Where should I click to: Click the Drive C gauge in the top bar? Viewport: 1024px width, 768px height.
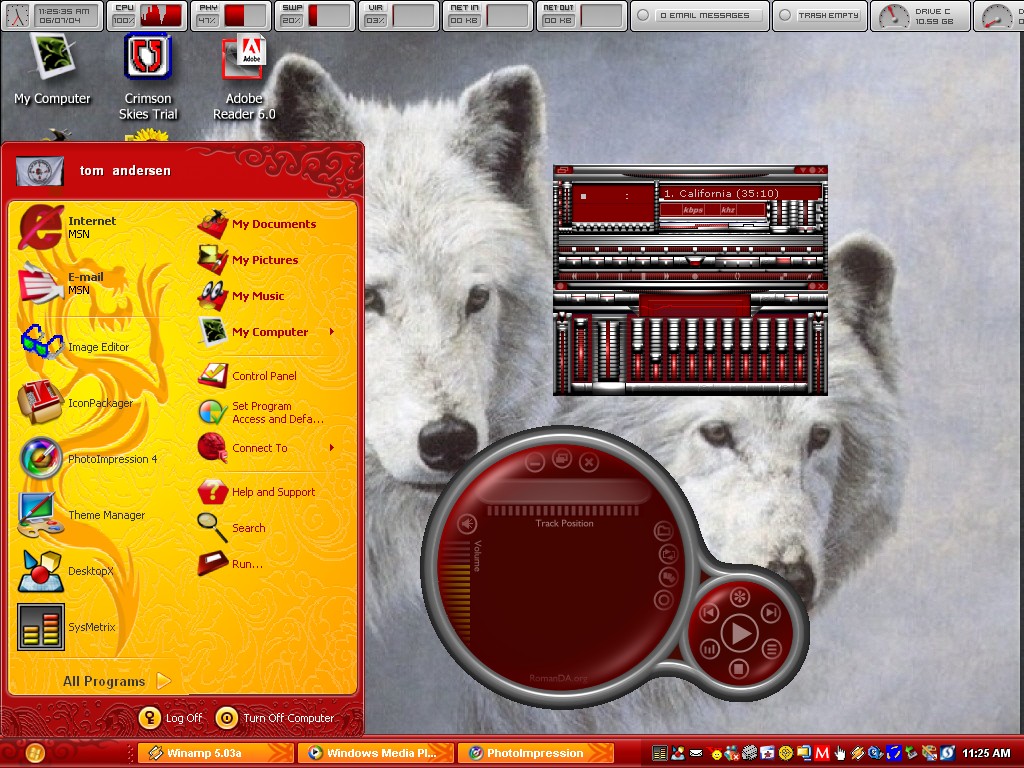[893, 16]
